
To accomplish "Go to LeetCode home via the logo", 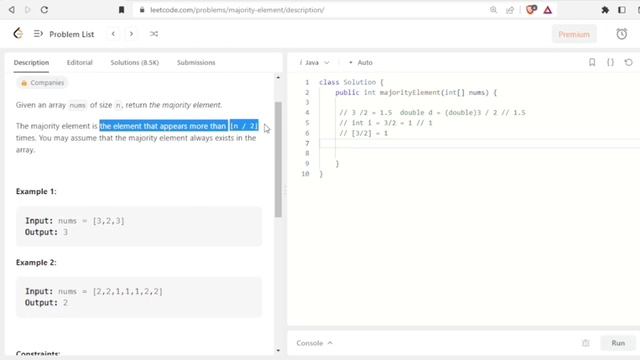I will pos(18,34).
